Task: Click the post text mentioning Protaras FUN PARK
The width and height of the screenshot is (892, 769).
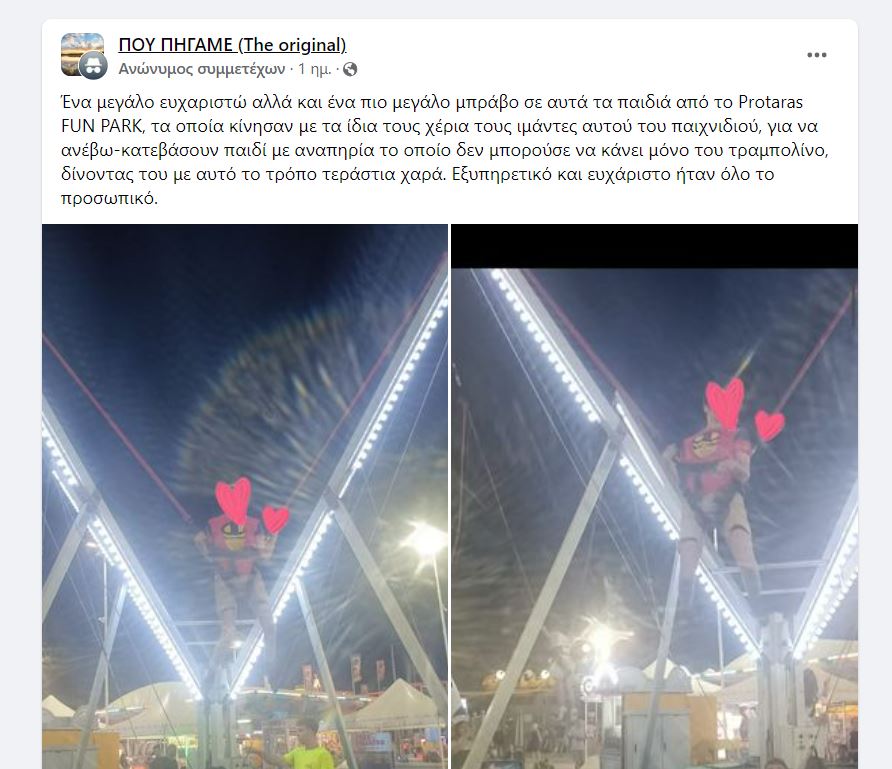Action: (x=444, y=150)
